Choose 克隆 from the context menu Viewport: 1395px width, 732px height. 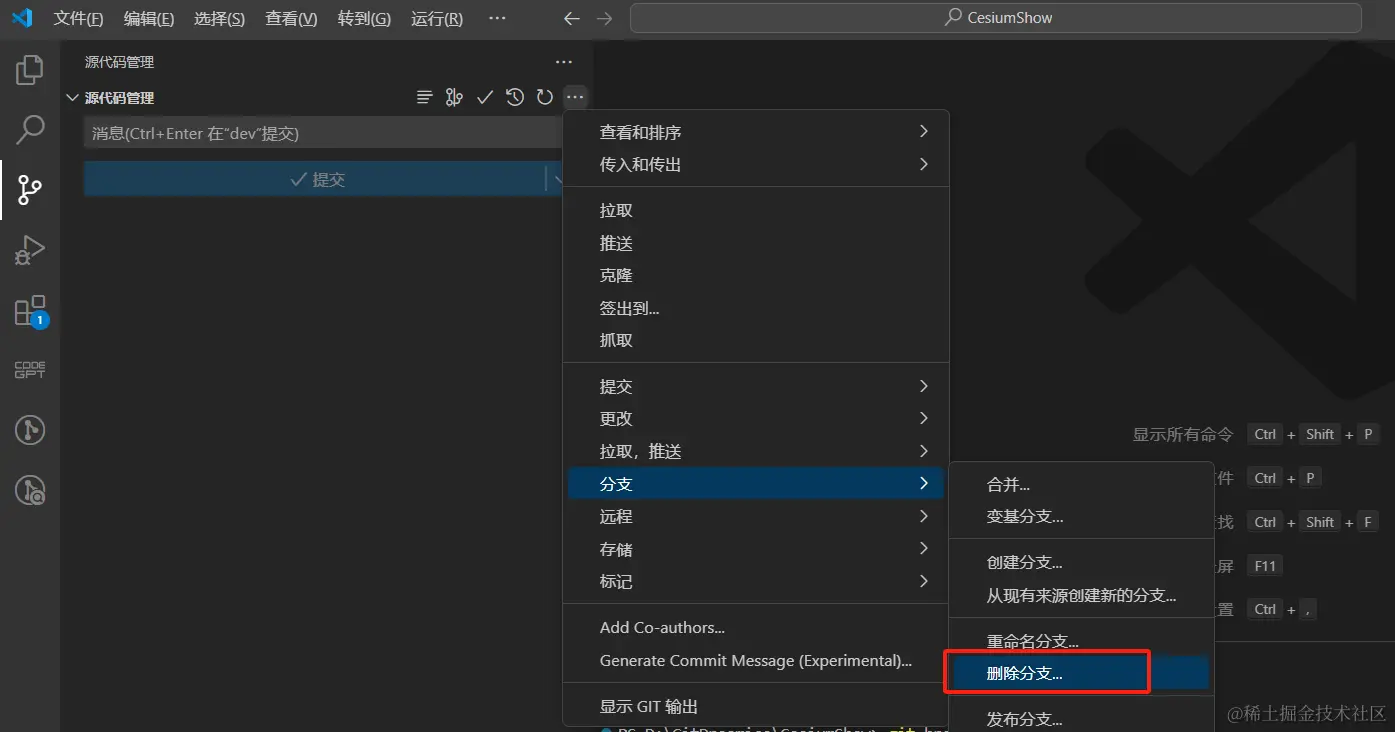tap(756, 275)
